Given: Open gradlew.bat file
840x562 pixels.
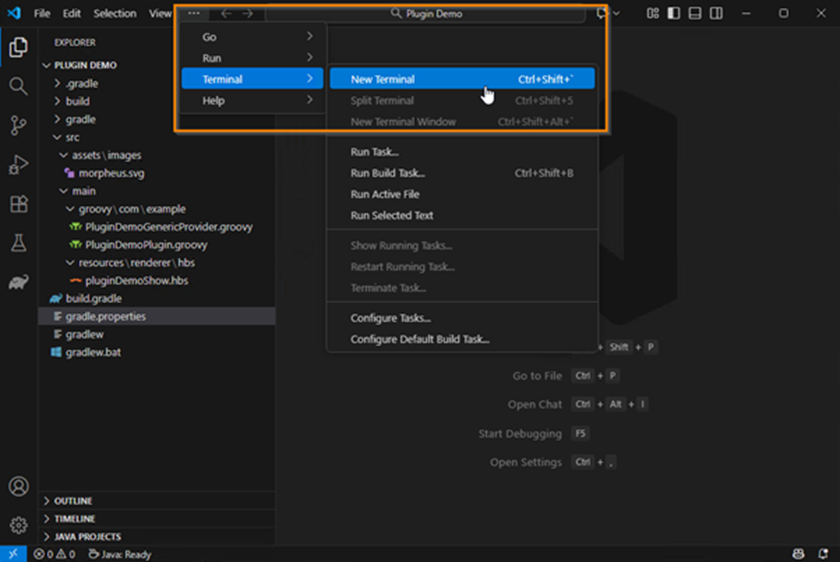Looking at the screenshot, I should pyautogui.click(x=157, y=352).
